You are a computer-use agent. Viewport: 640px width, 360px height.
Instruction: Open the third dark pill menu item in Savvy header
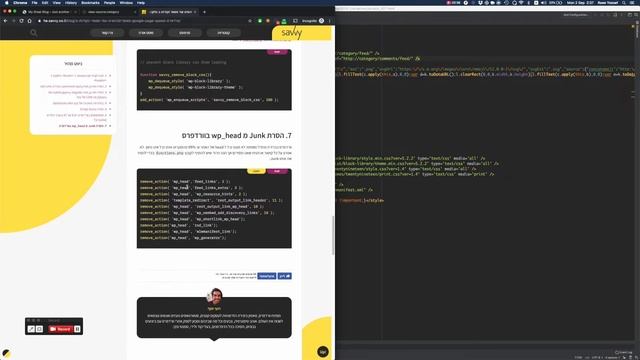tap(184, 33)
